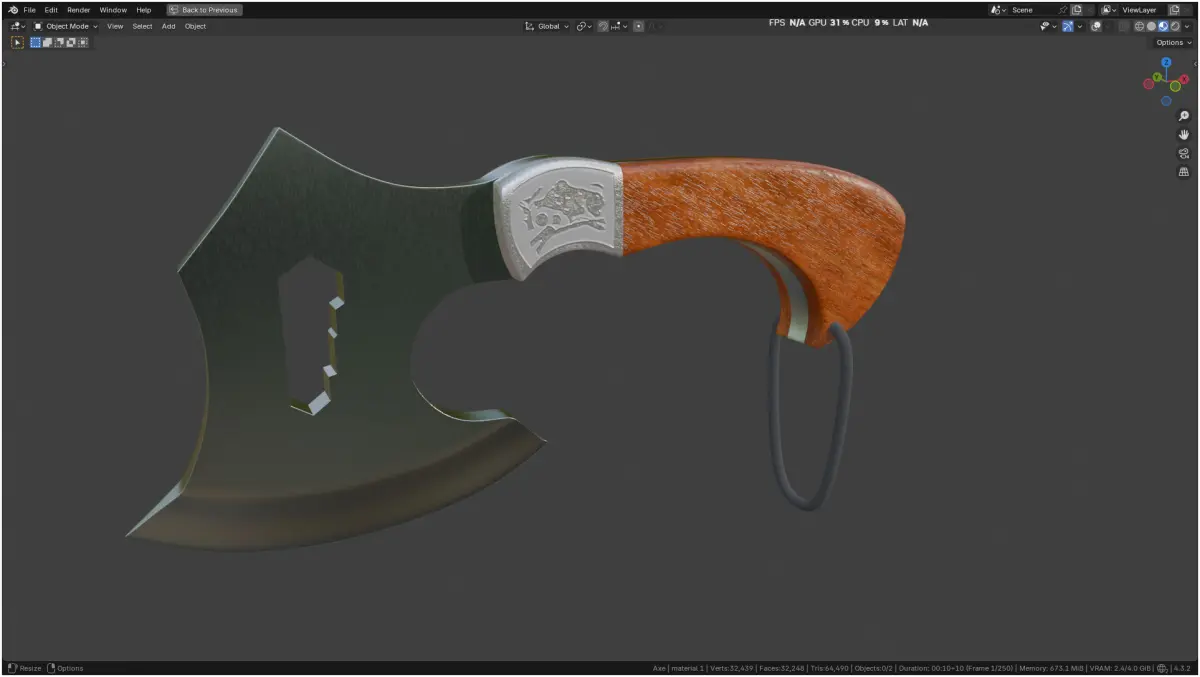Screen dimensions: 1200x677
Task: Click the 'Memory: 673.1 MiB' status text
Action: click(x=1052, y=668)
